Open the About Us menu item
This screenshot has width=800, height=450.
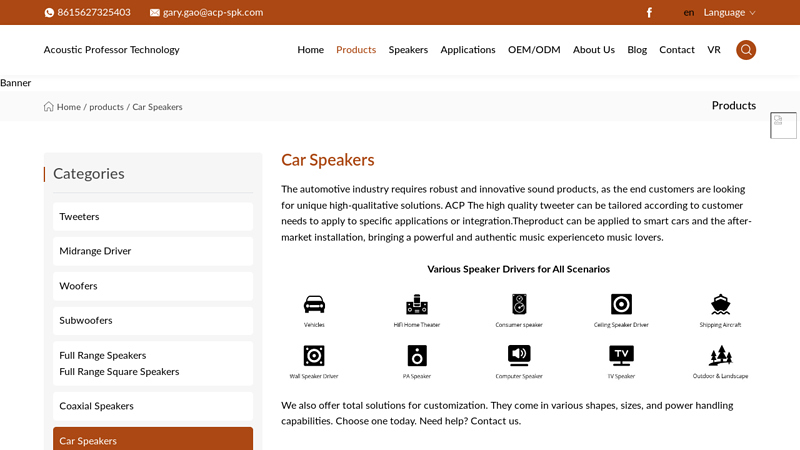[x=593, y=49]
